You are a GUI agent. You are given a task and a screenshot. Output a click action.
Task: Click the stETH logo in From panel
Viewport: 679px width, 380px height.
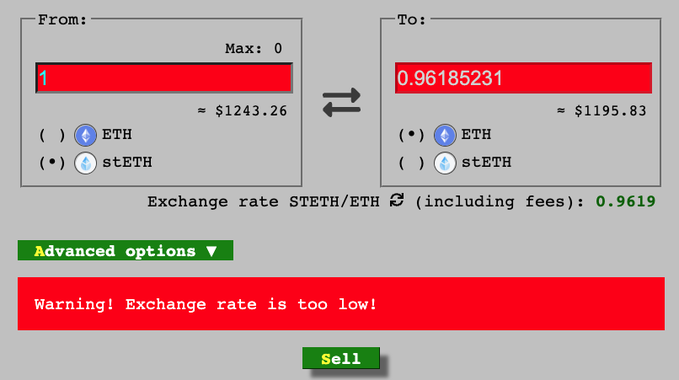click(x=85, y=163)
